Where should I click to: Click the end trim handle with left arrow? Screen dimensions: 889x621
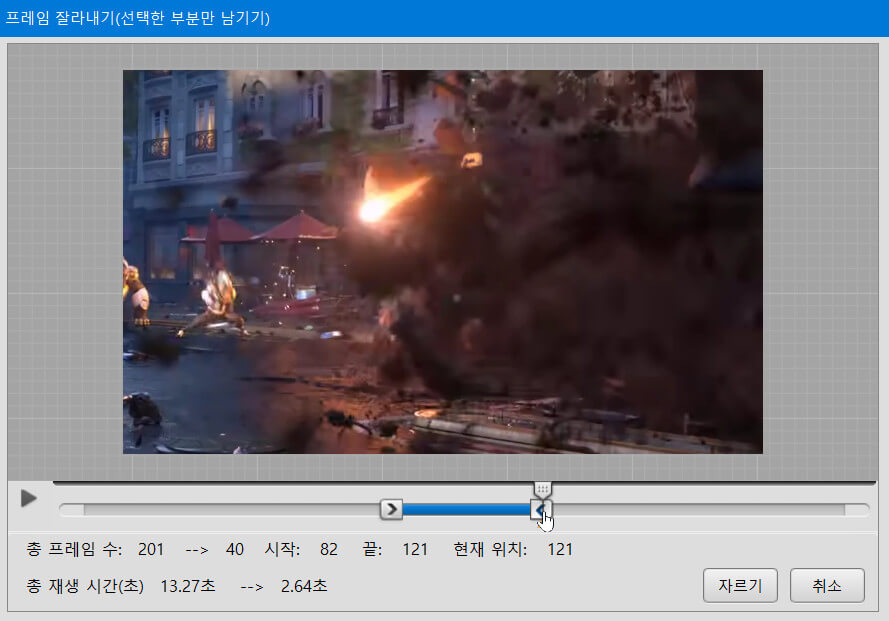(540, 510)
